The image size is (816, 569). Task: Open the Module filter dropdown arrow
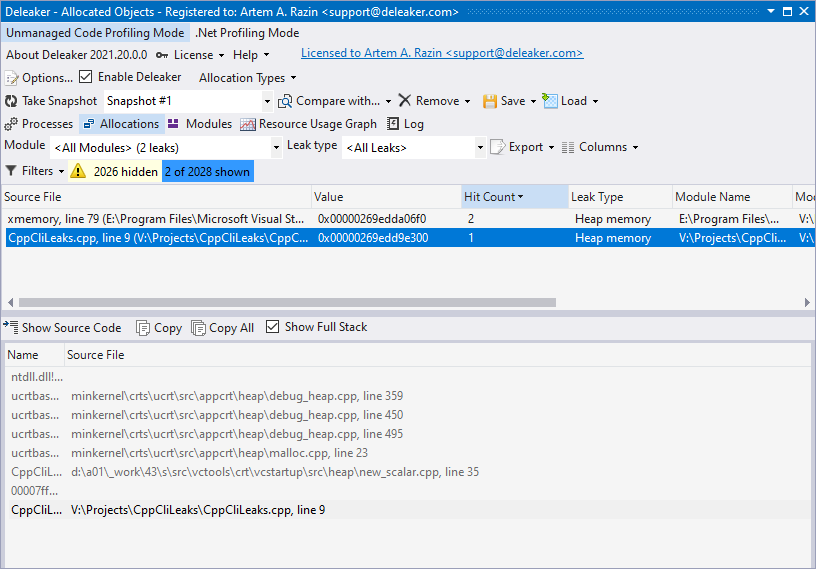(x=276, y=148)
